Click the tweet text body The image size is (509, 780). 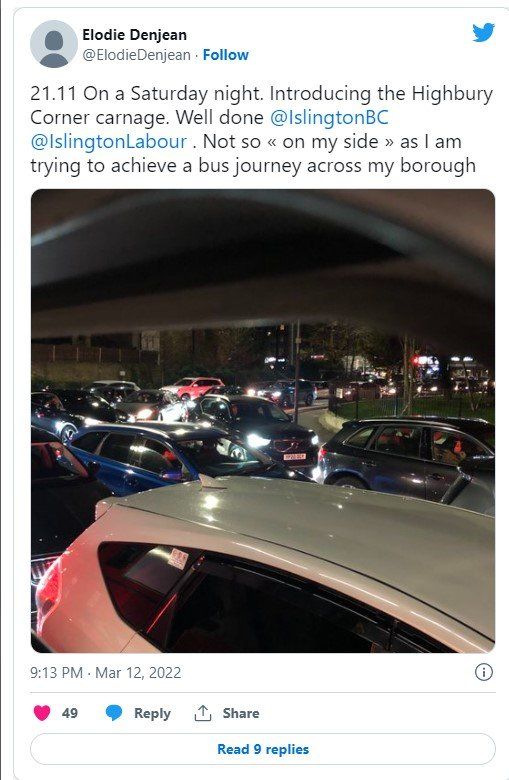(x=262, y=129)
